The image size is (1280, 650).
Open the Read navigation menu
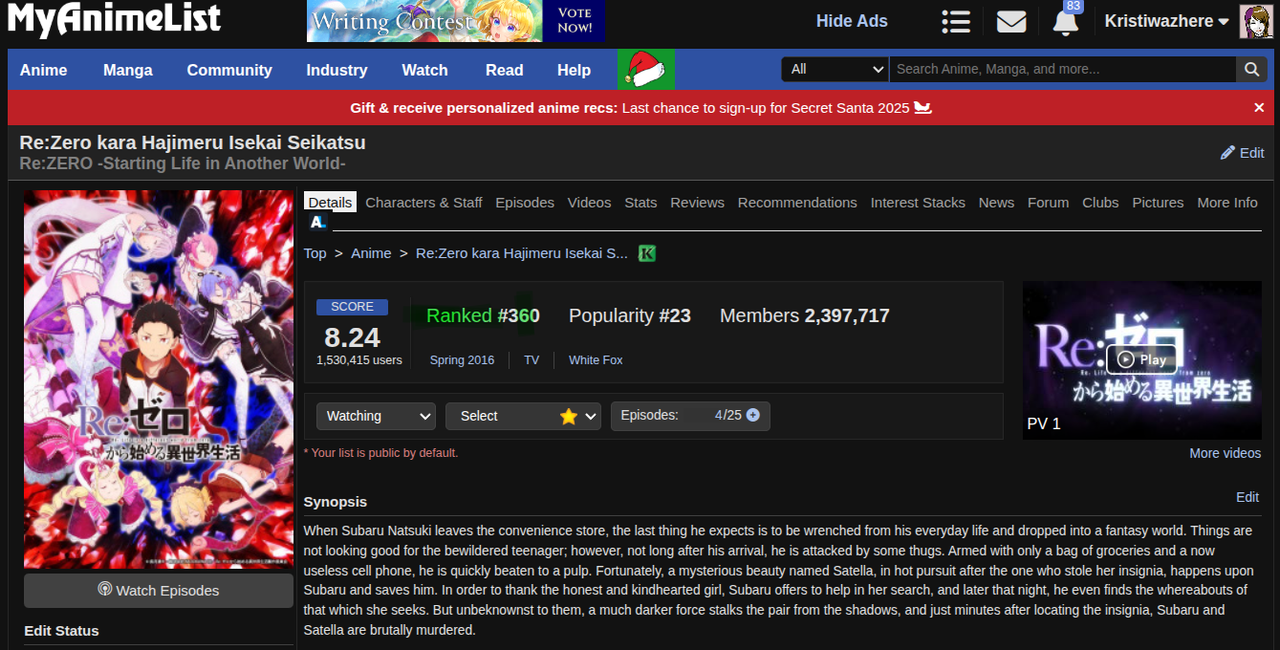504,70
